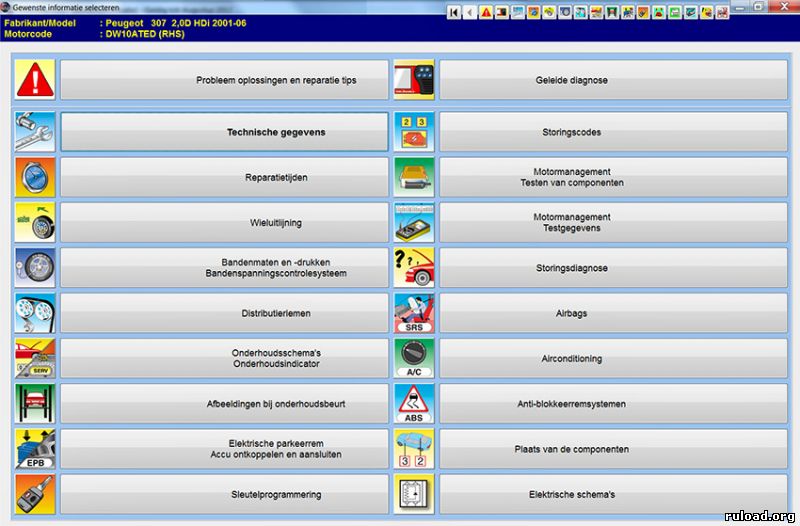Open the Airconditioning section
This screenshot has width=800, height=526.
pyautogui.click(x=613, y=358)
